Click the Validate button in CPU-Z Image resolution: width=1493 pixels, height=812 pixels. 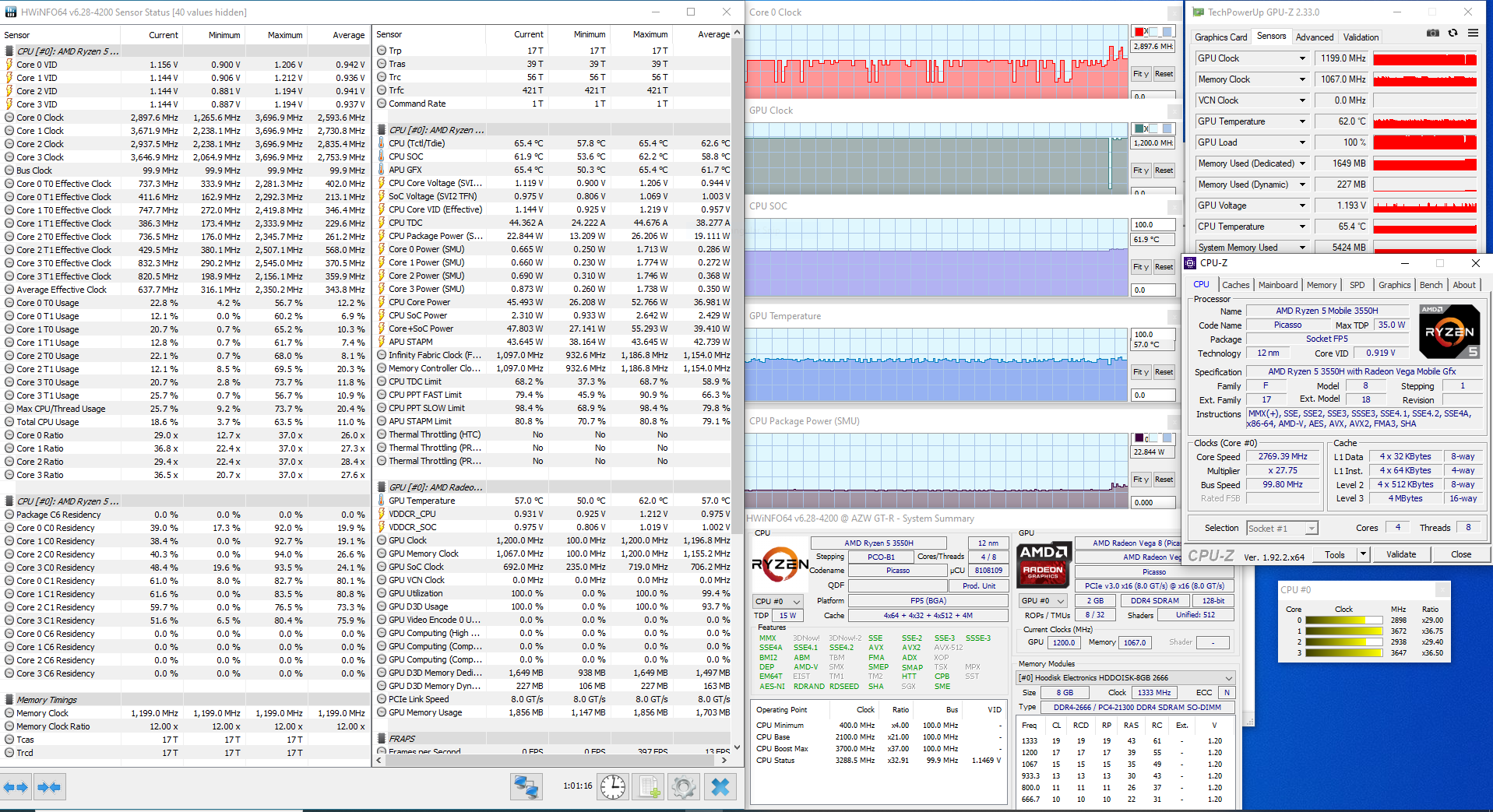click(x=1401, y=555)
